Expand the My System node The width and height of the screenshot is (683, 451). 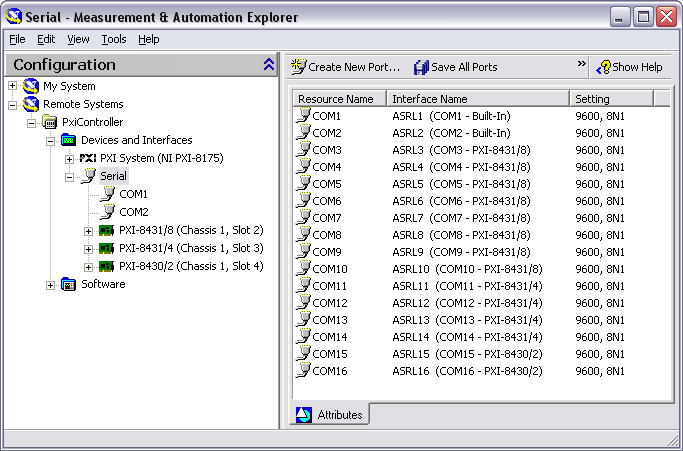13,86
